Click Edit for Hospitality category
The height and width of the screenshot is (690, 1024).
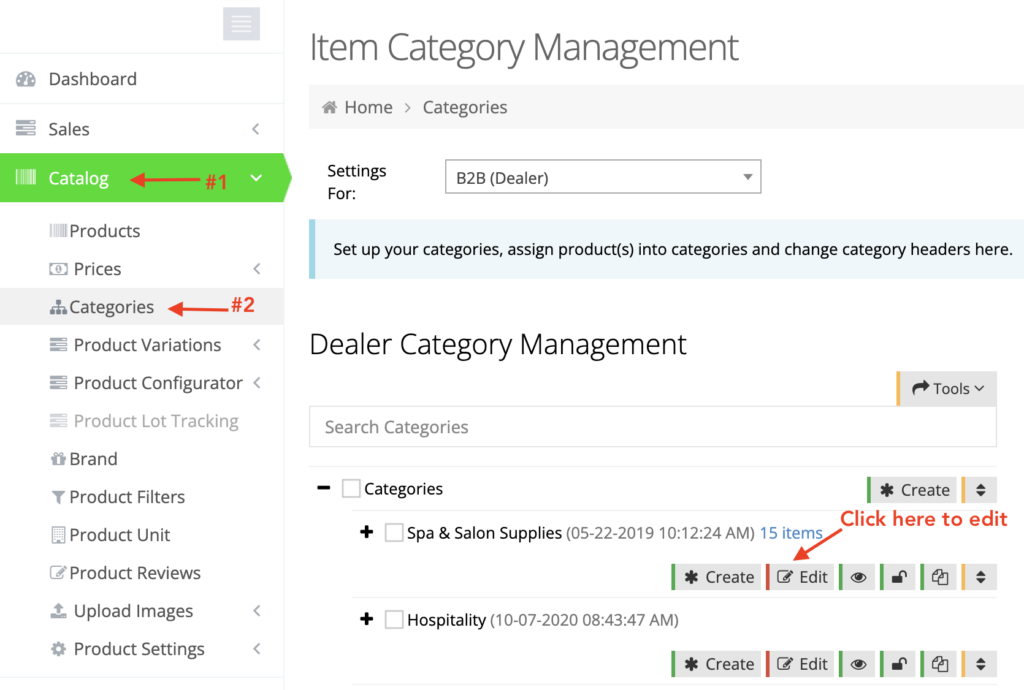(801, 664)
